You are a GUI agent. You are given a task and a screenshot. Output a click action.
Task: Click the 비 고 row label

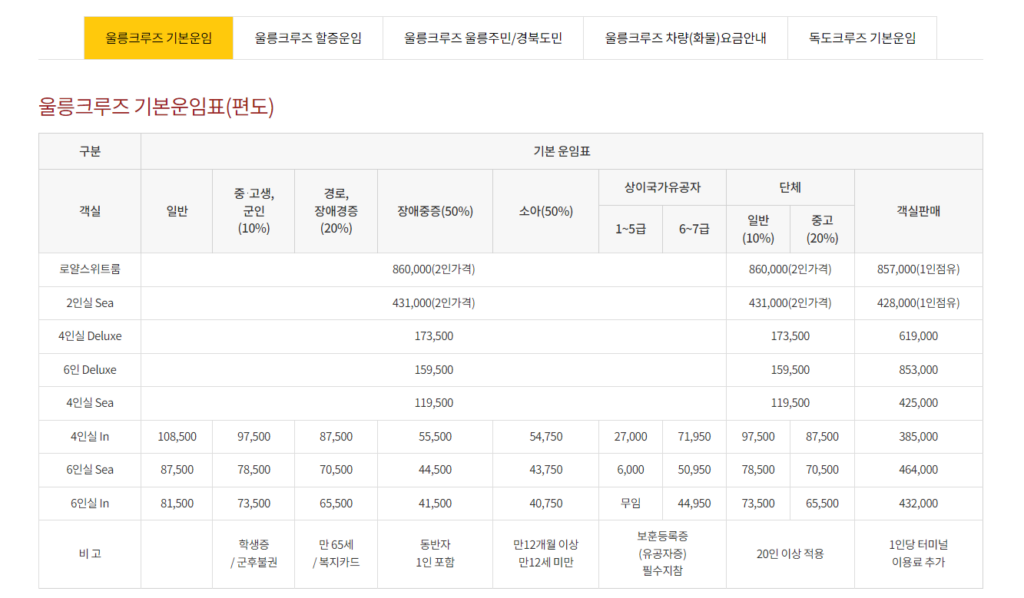pos(90,554)
